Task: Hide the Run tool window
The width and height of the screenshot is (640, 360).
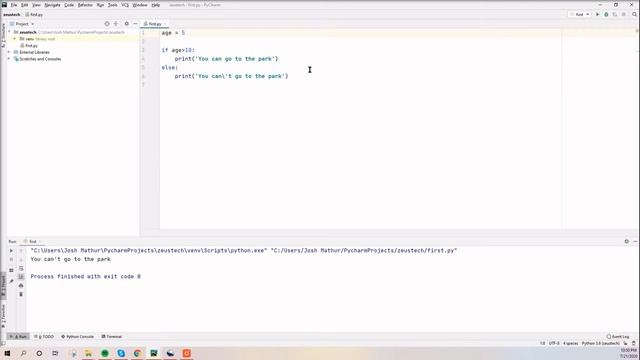Action: click(635, 241)
